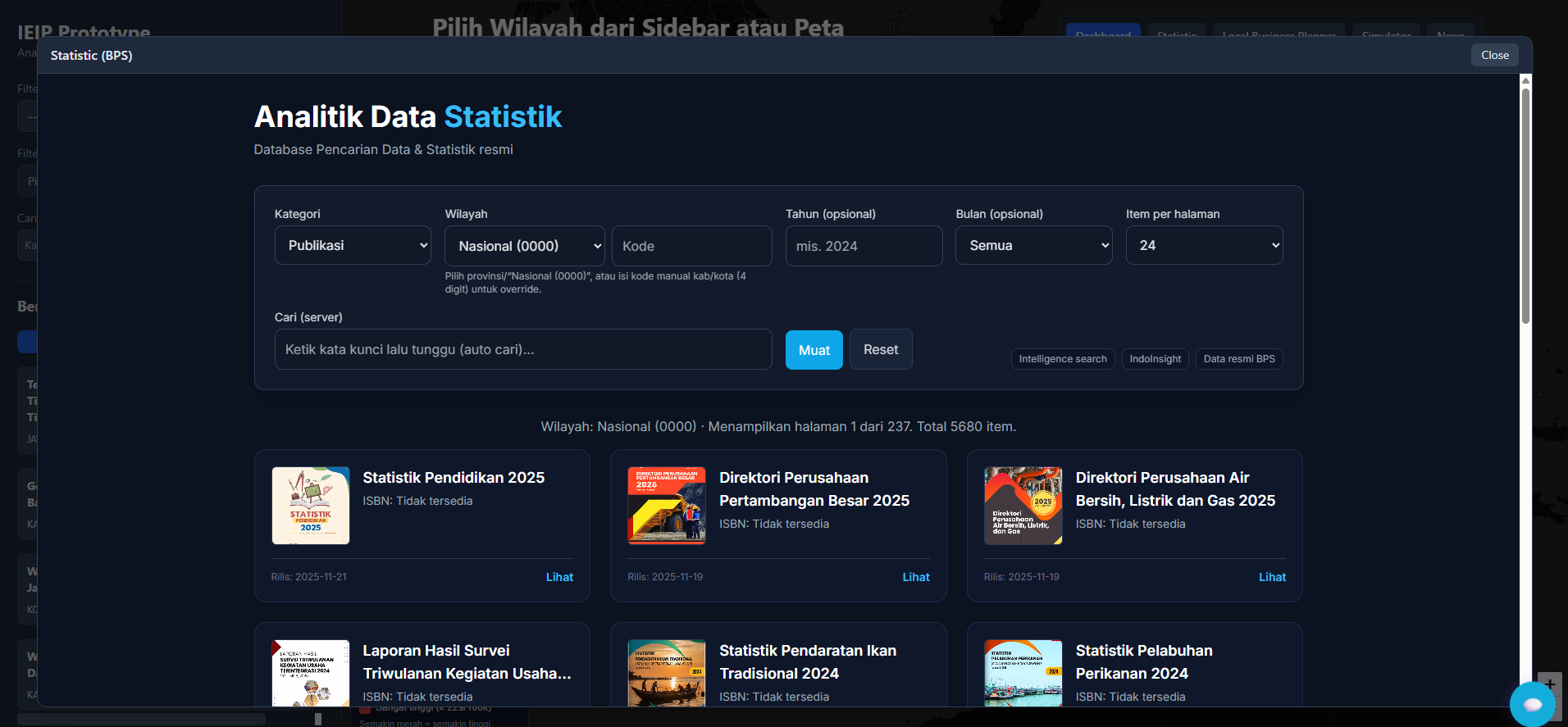Select the Statistik Pendaratan Ikan Tradisional cover

667,673
